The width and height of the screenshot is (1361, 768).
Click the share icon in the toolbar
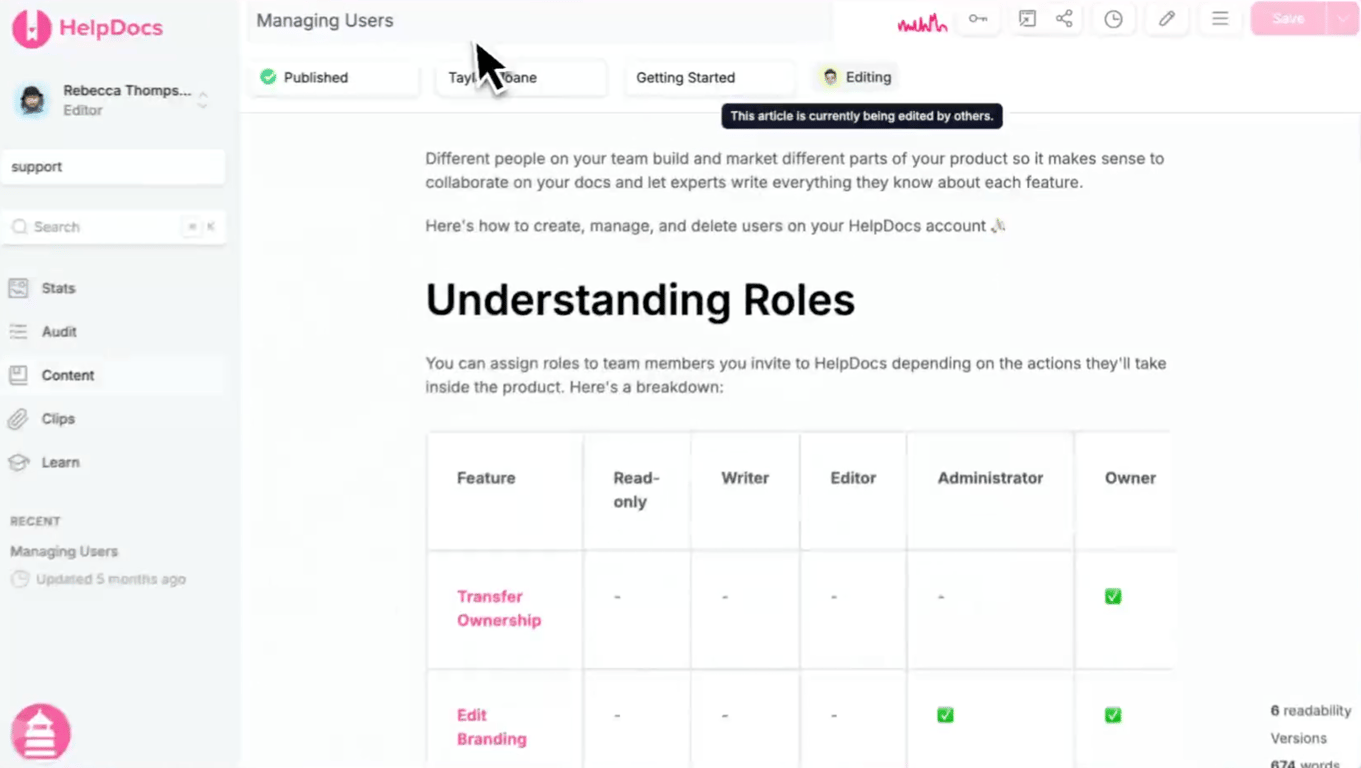coord(1063,19)
